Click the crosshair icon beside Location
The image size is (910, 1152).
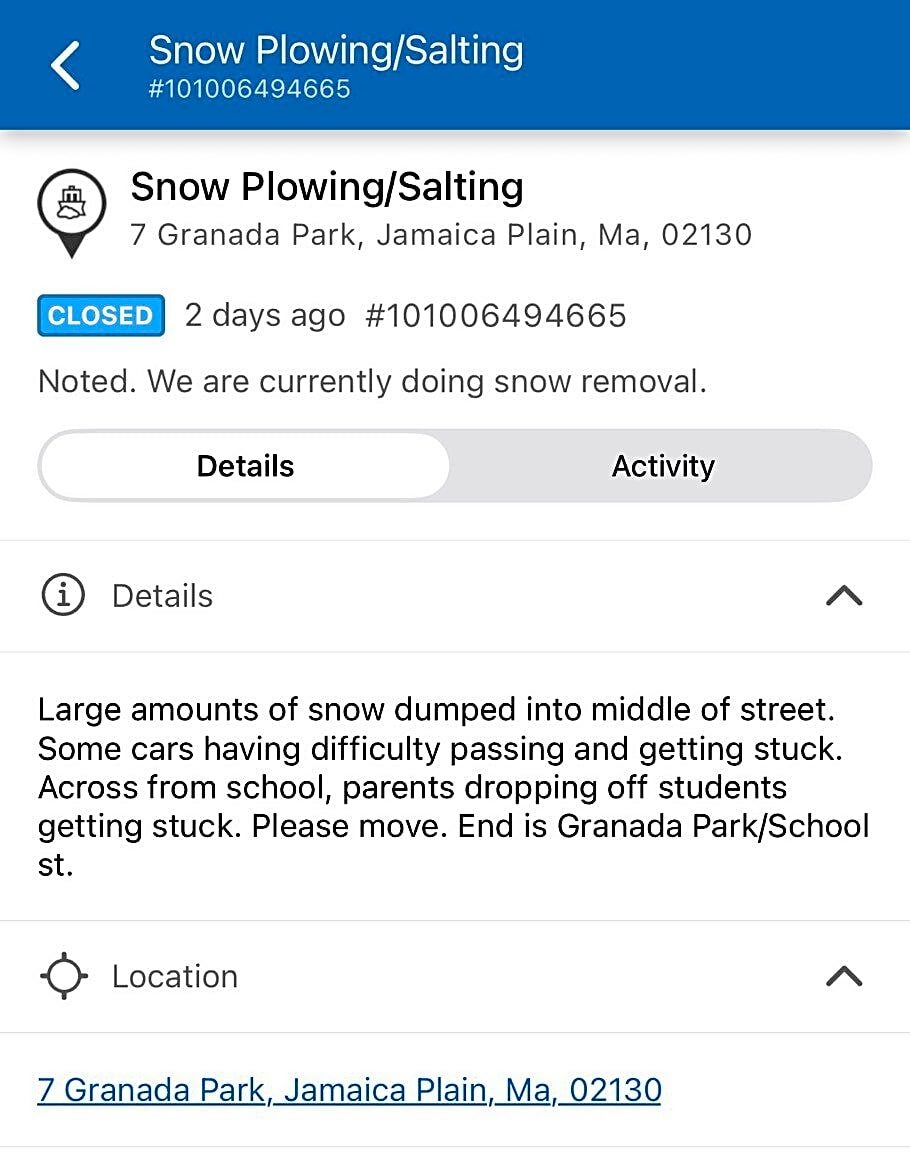[64, 976]
